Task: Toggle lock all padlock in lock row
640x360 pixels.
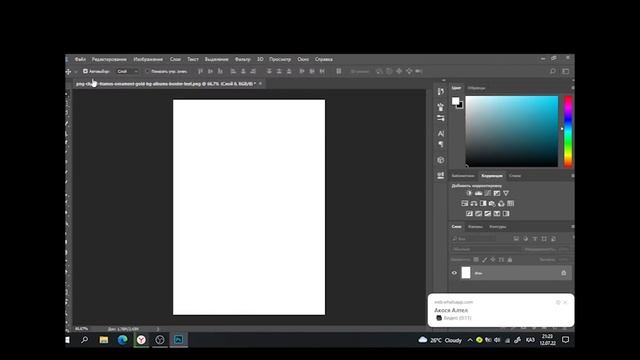Action: point(510,260)
